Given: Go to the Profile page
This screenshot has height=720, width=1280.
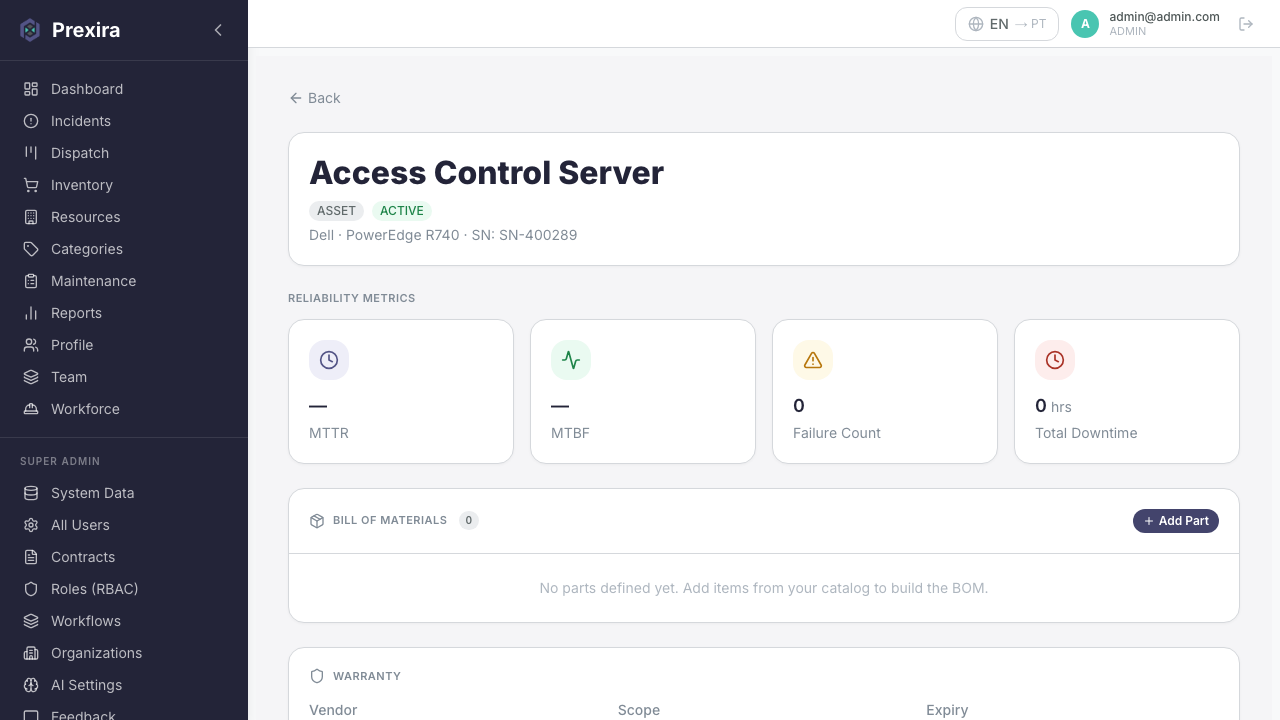Looking at the screenshot, I should tap(124, 345).
